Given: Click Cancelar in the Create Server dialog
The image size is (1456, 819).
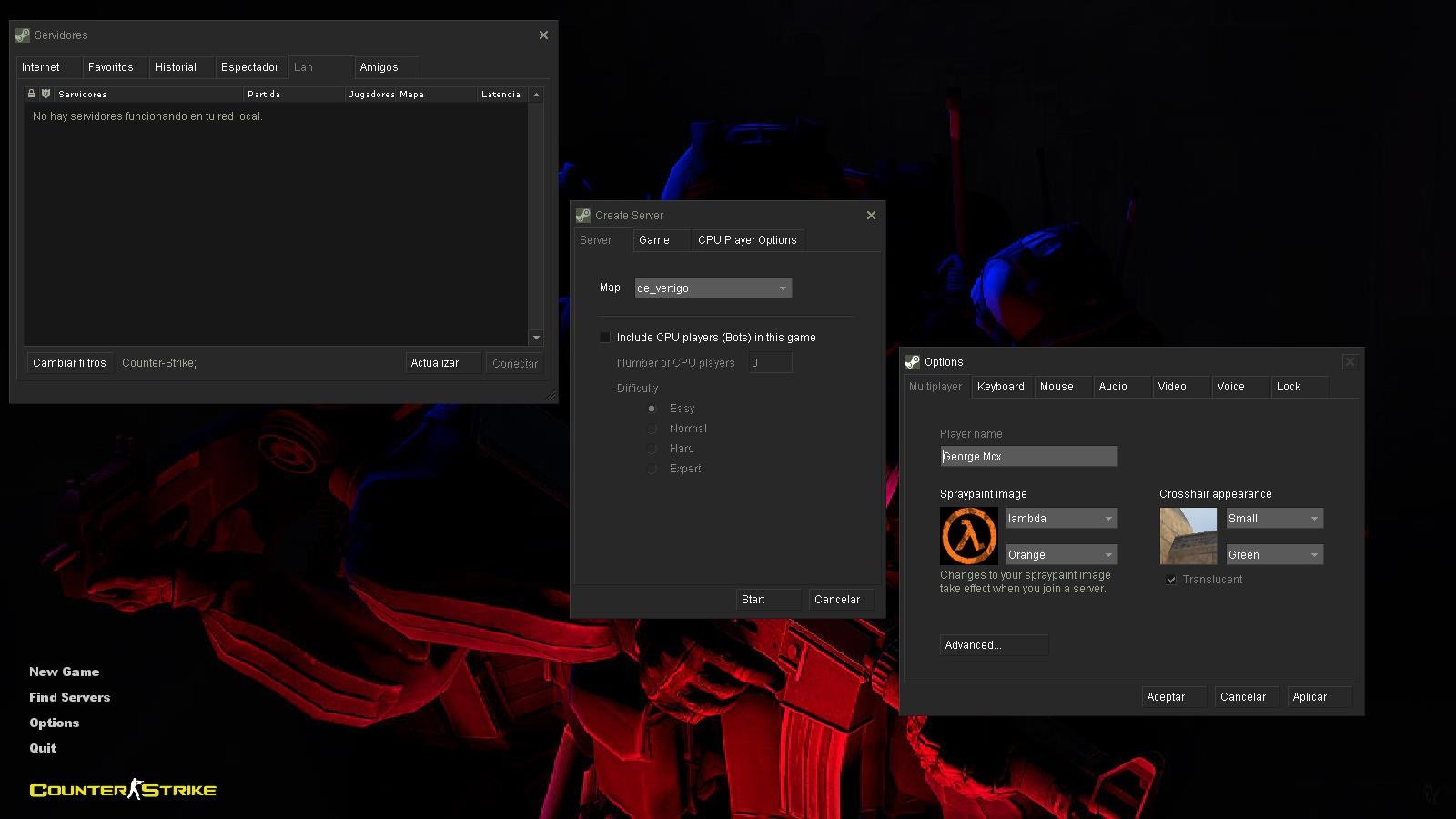Looking at the screenshot, I should point(841,600).
